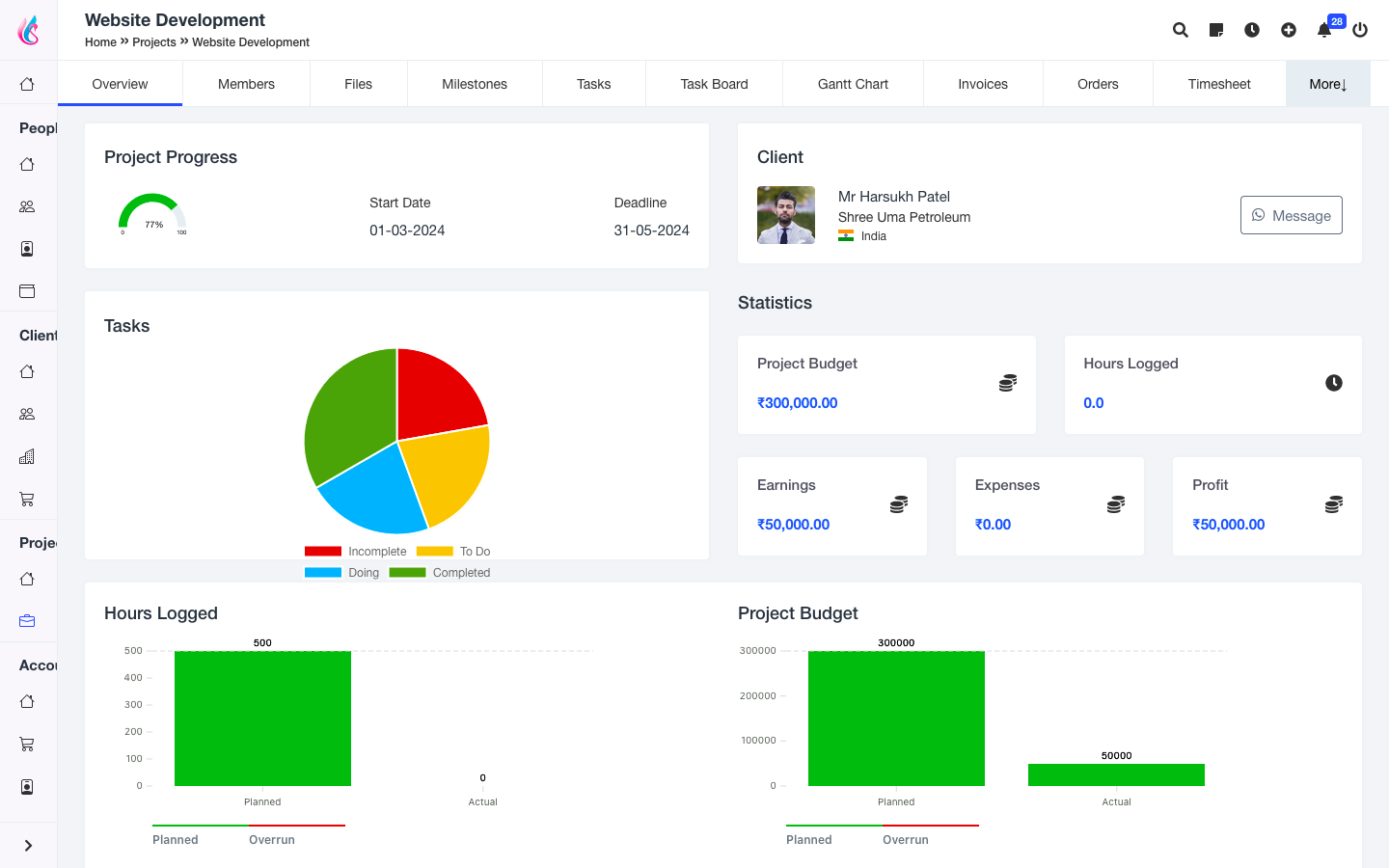
Task: Expand the More tab dropdown
Action: (x=1327, y=84)
